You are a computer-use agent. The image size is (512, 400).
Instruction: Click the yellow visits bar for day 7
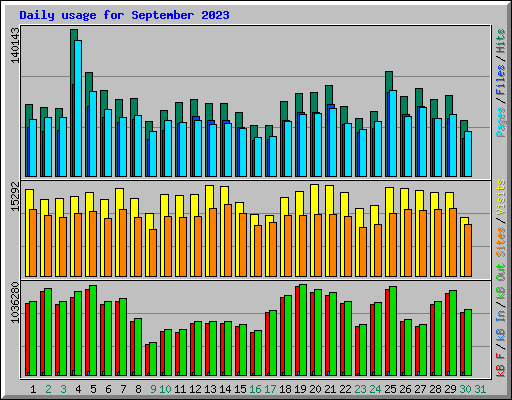(x=120, y=199)
